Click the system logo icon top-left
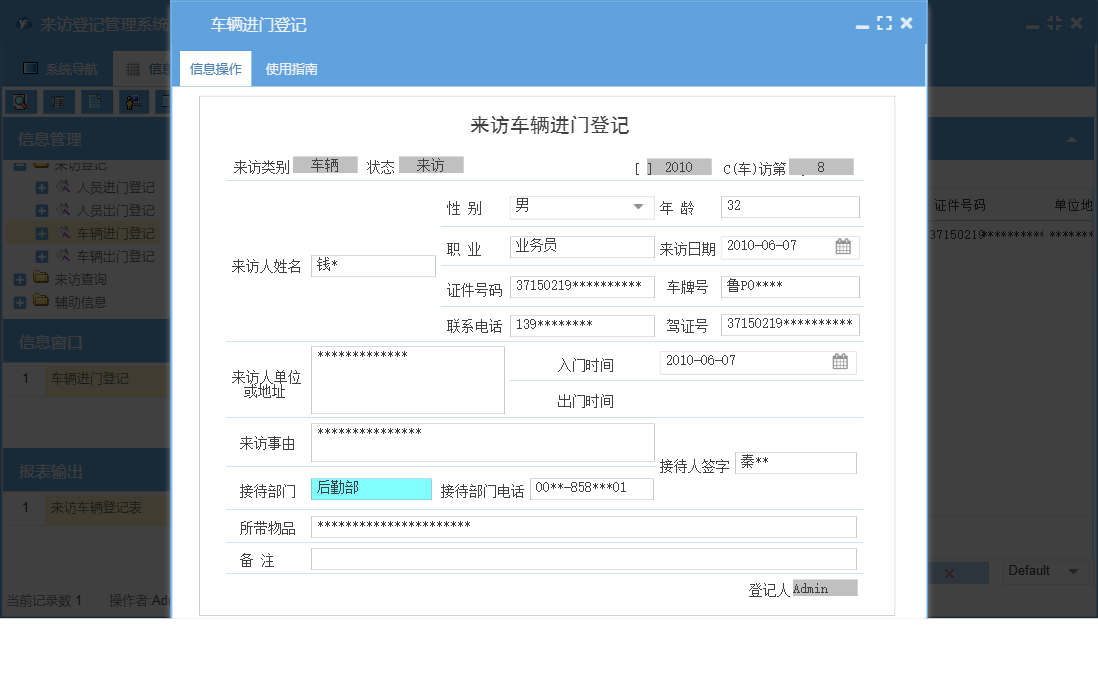This screenshot has width=1098, height=675. coord(24,22)
